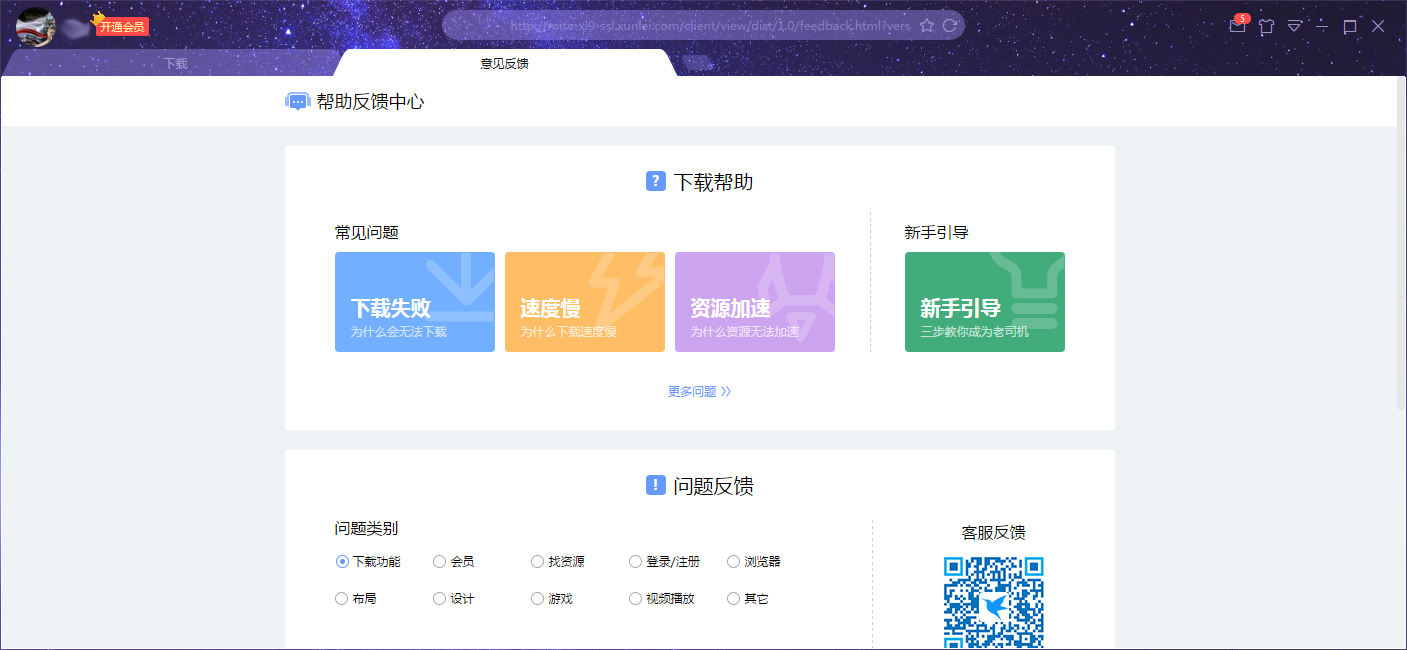Screen dimensions: 1407x650
Task: Open the 更多问题 link
Action: (x=698, y=391)
